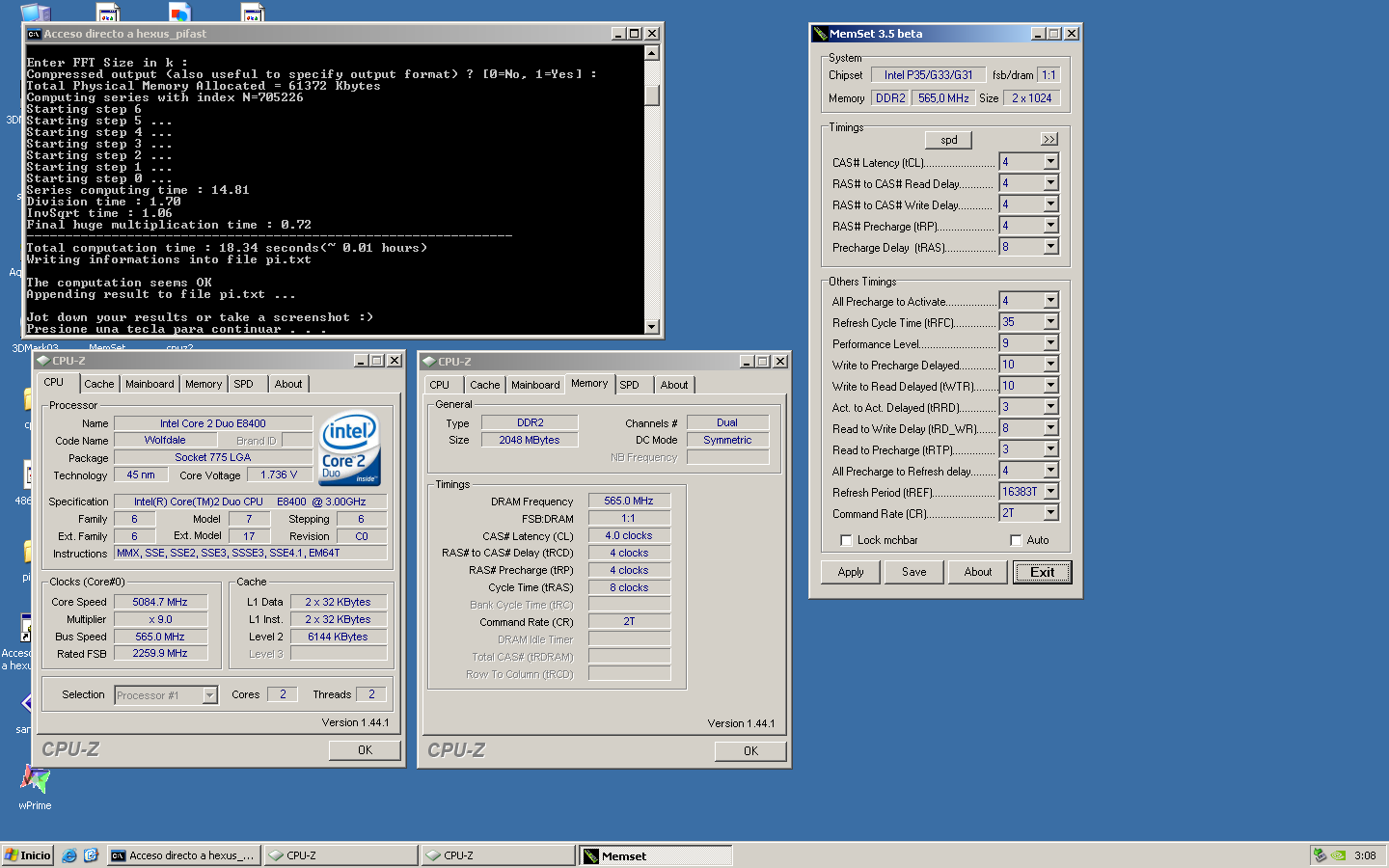Image resolution: width=1389 pixels, height=868 pixels.
Task: Click the NVIDIA system tray icon
Action: (x=1339, y=855)
